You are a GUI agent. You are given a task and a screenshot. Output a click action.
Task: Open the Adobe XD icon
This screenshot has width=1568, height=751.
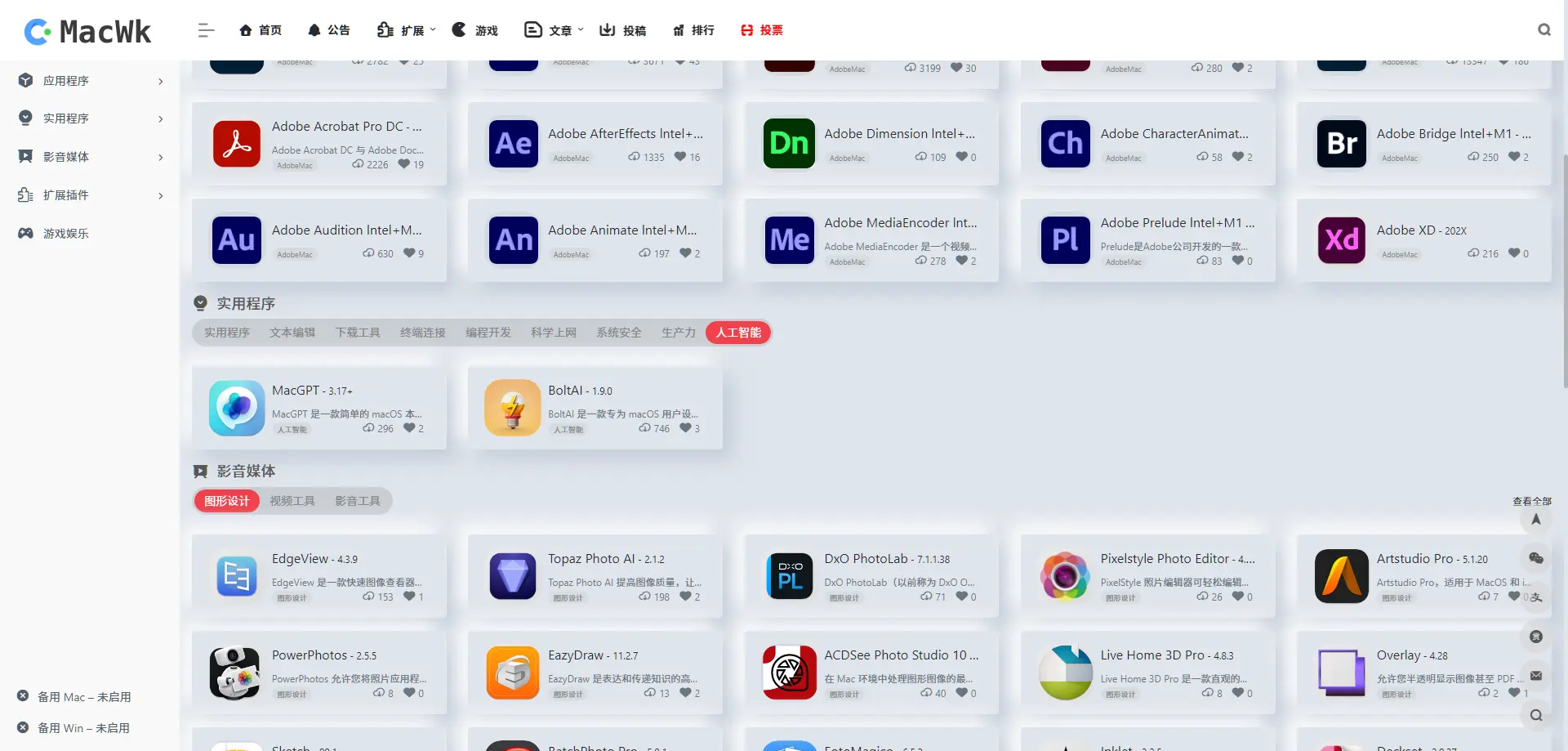click(1342, 240)
